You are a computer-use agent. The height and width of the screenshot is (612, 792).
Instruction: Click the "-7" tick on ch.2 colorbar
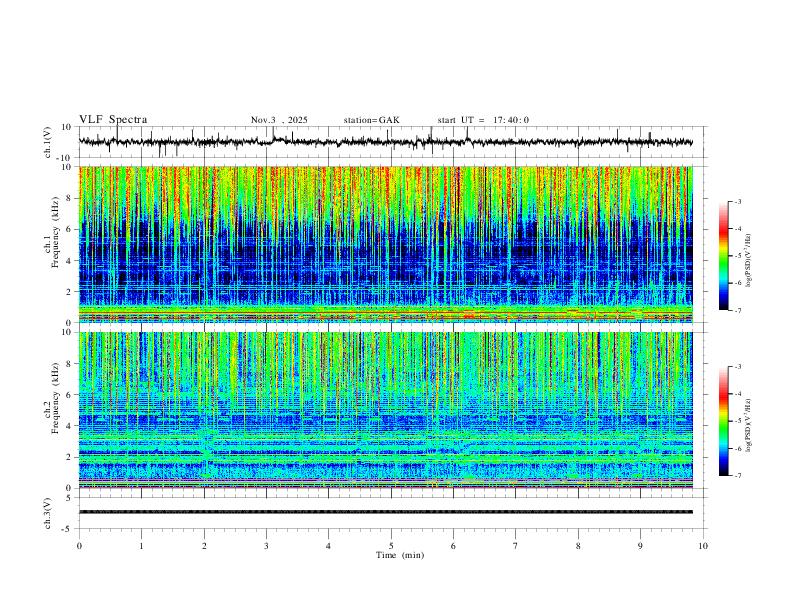738,476
